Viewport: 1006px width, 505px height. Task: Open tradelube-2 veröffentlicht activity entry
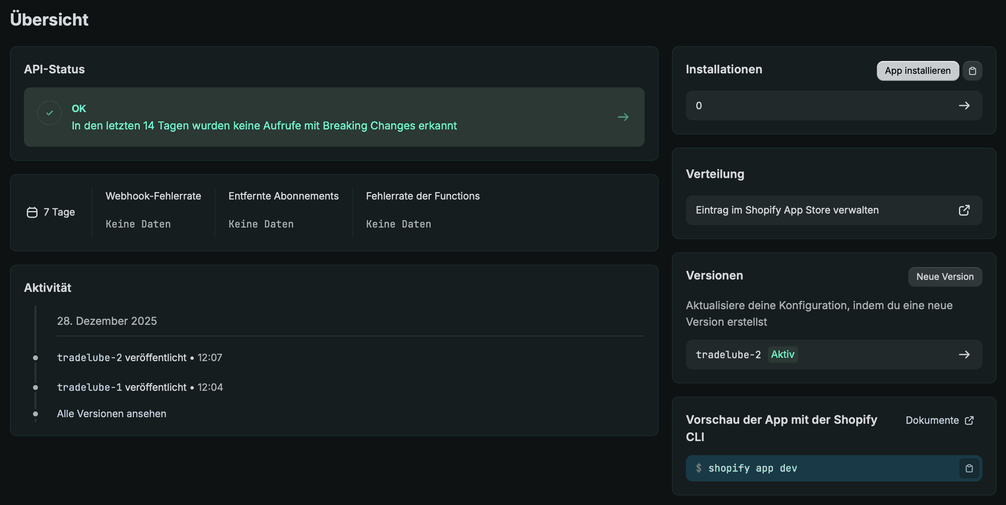(139, 357)
